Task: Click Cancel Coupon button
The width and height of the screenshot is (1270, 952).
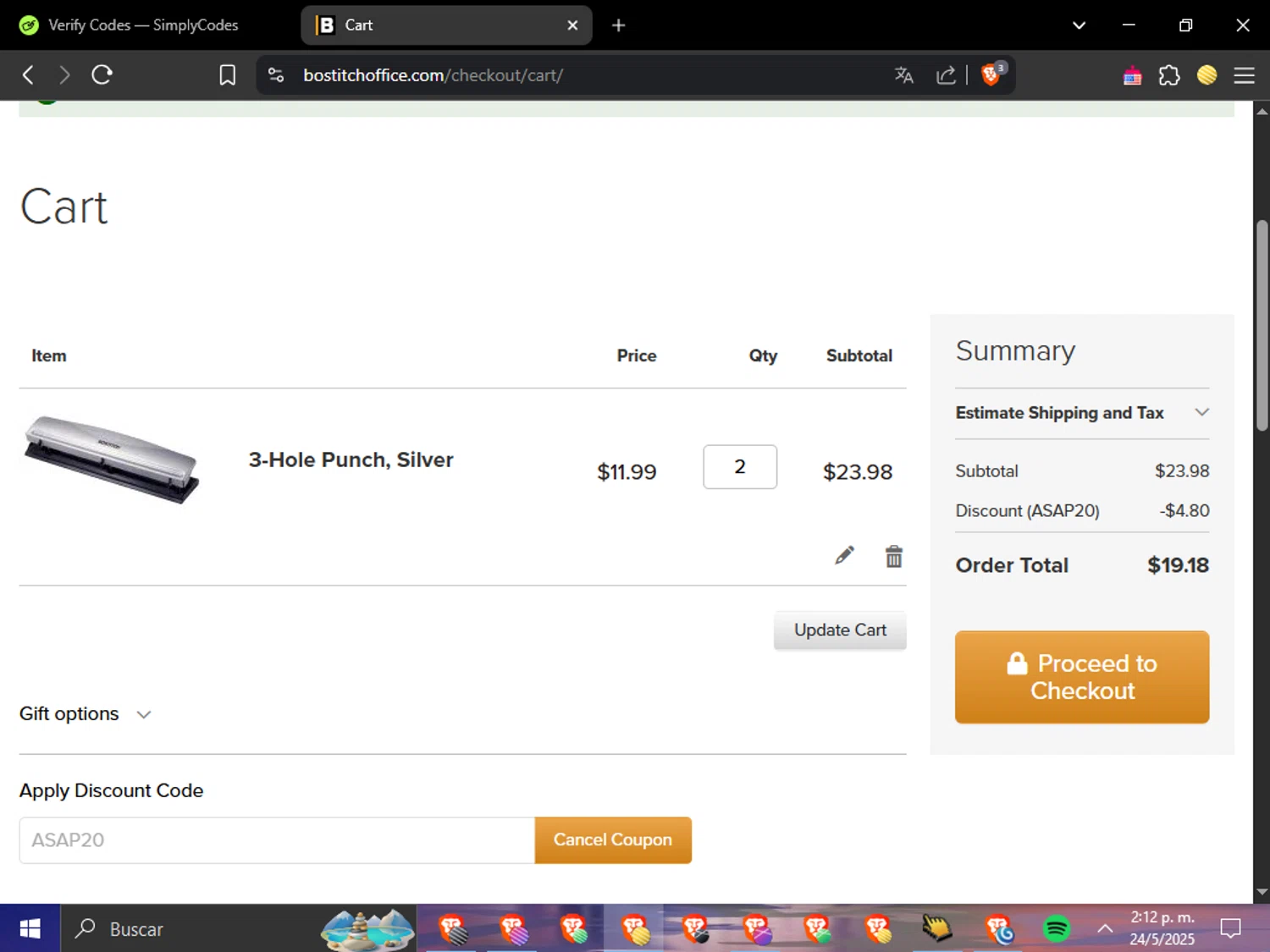Action: [613, 840]
